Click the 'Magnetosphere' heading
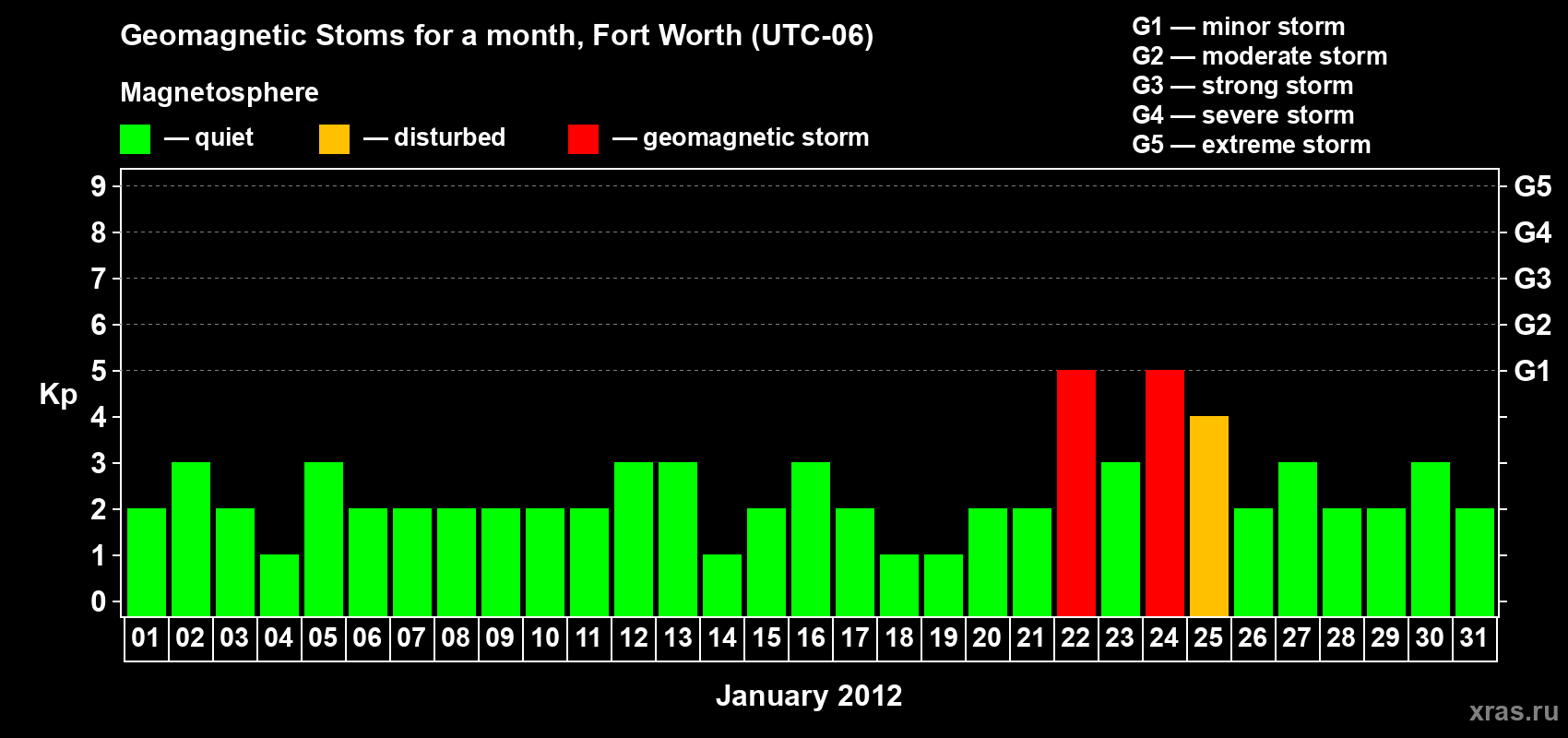The width and height of the screenshot is (1568, 738). [220, 92]
